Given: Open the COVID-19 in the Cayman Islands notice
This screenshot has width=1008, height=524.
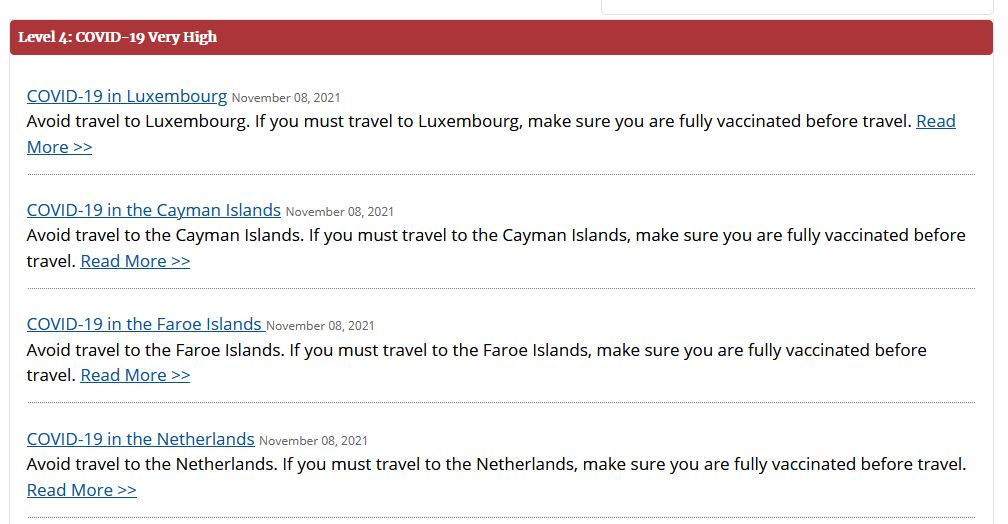Looking at the screenshot, I should click(153, 210).
